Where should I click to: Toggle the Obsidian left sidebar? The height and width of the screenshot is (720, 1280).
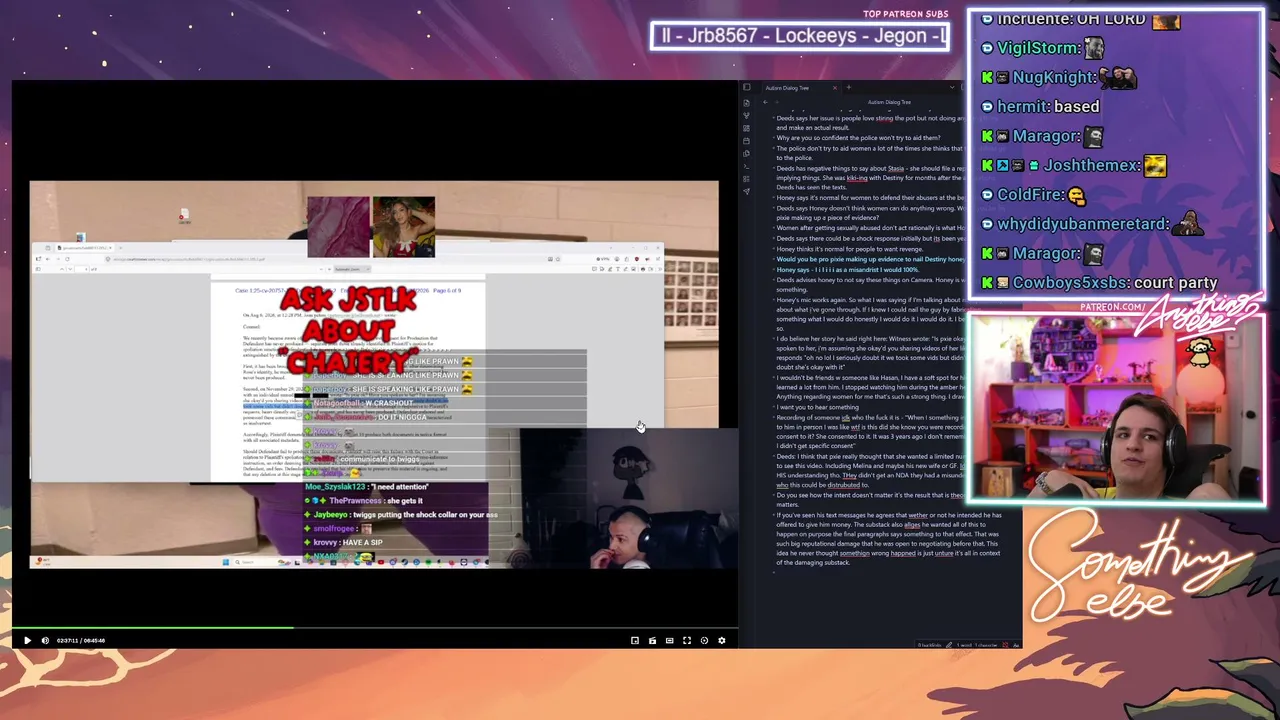point(746,87)
